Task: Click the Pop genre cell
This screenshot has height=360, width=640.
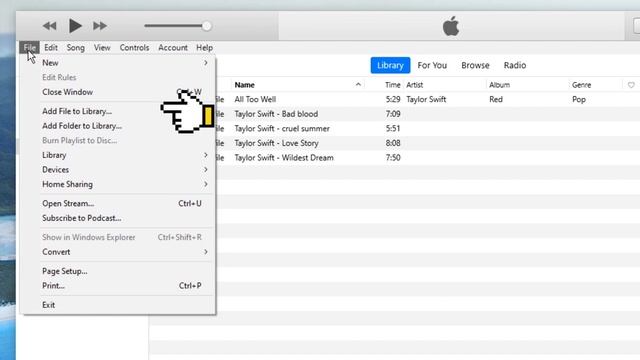Action: pyautogui.click(x=579, y=99)
